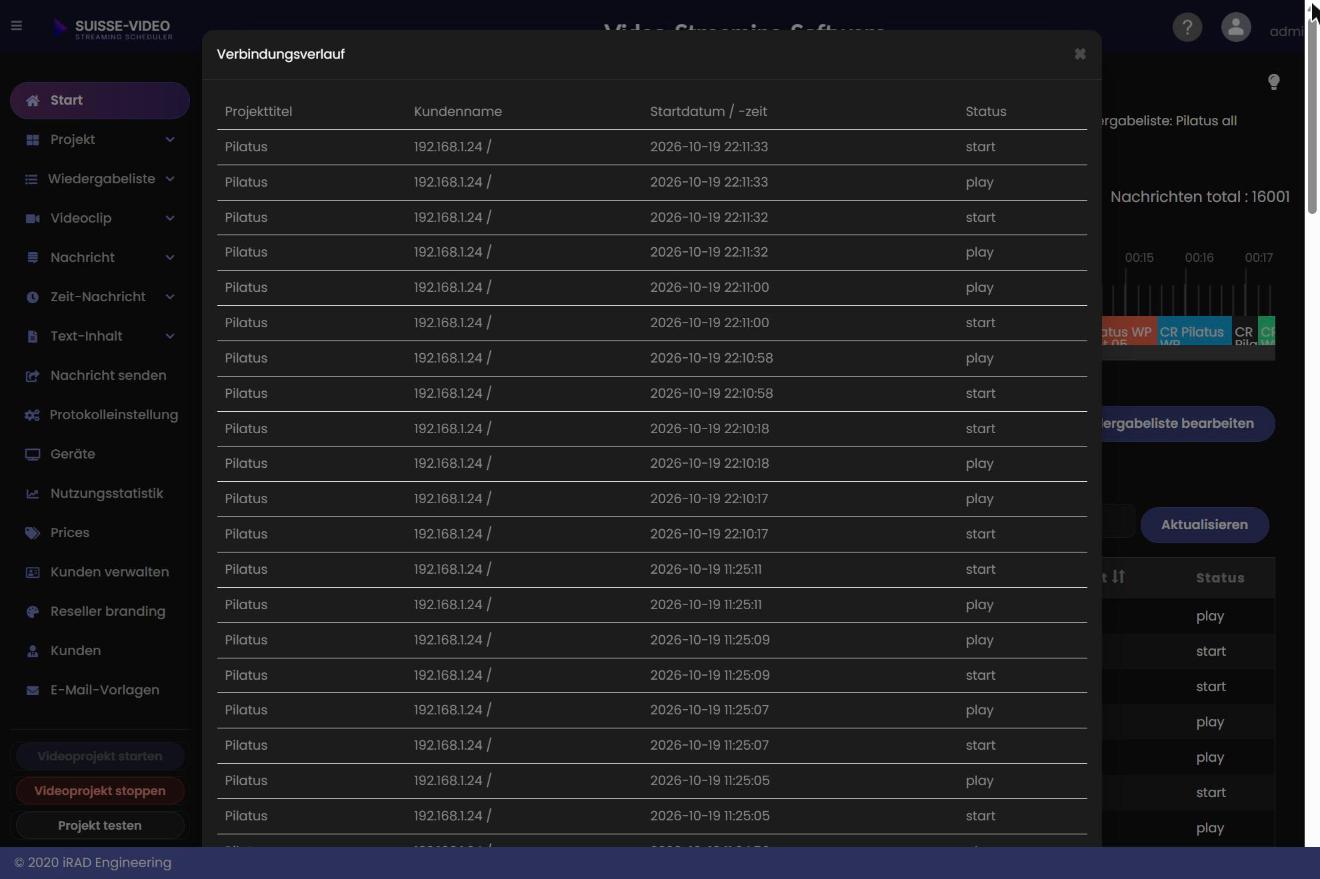Close the Verbindungsverlauf dialog
Viewport: 1320px width, 879px height.
point(1080,54)
